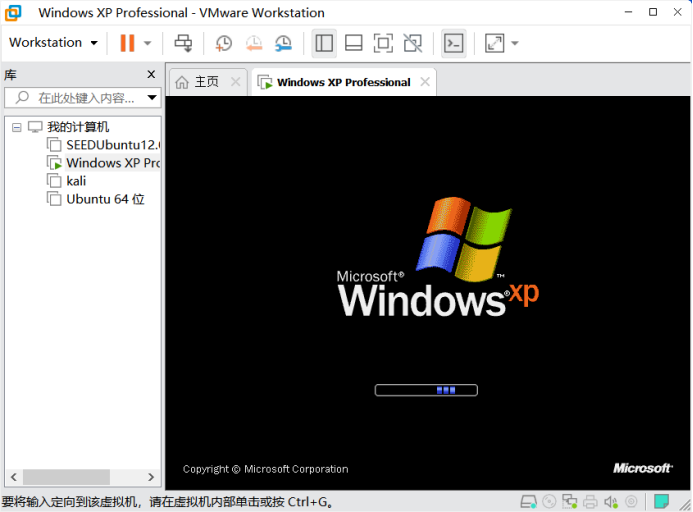
Task: Click inside the Windows XP boot screen
Action: (x=428, y=292)
